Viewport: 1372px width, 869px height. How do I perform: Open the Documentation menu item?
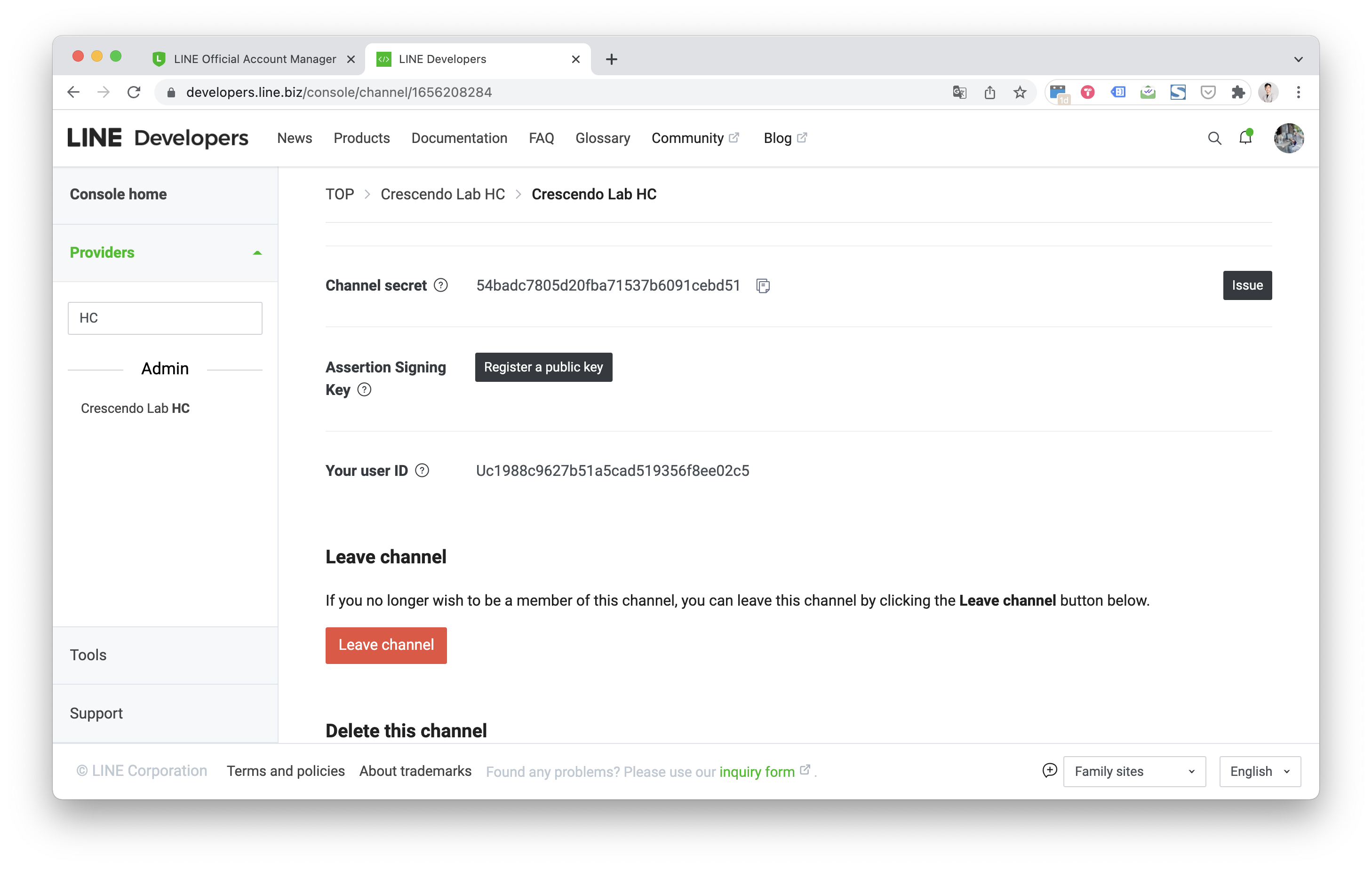[x=459, y=138]
